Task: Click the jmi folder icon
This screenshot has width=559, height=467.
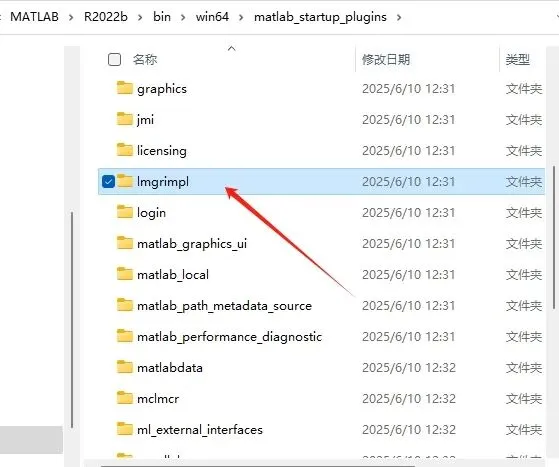Action: [125, 119]
